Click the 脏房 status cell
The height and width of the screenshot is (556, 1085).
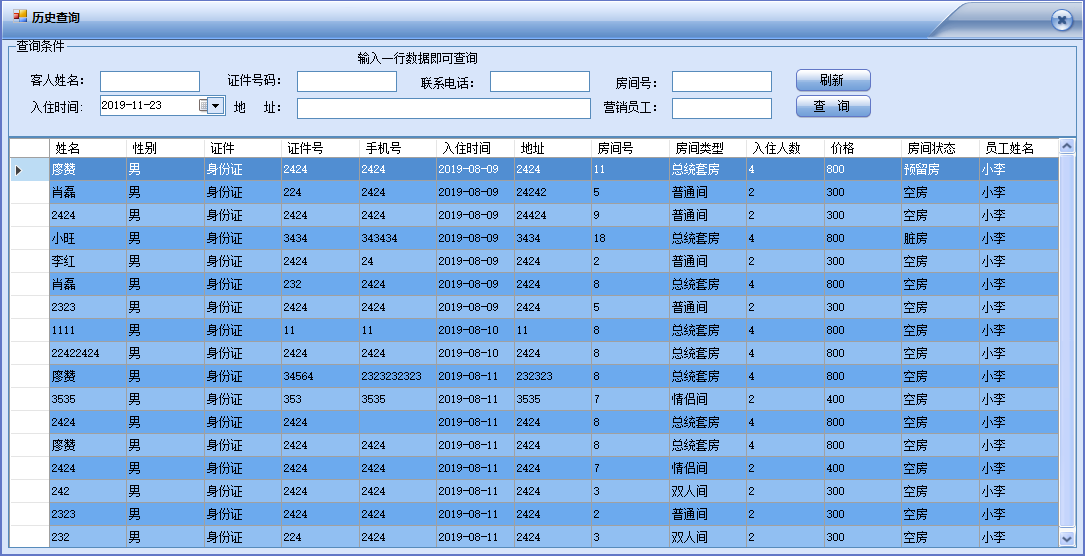pos(938,238)
